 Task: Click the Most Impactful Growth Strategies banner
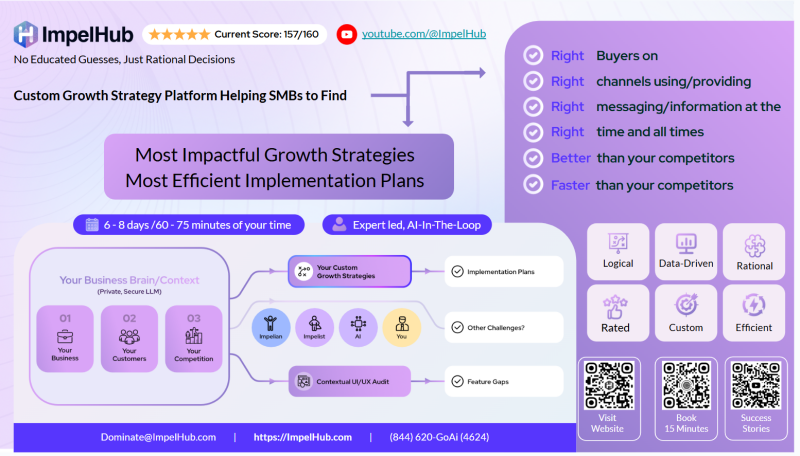(279, 167)
